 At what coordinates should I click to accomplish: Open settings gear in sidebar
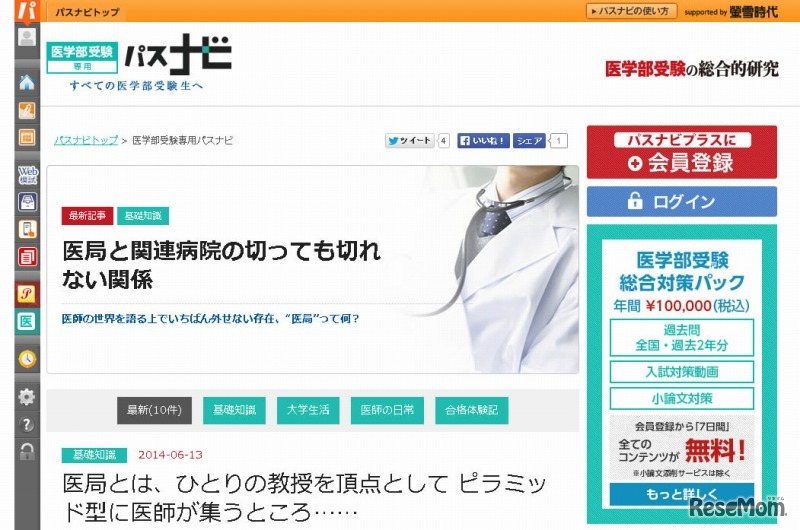click(27, 397)
